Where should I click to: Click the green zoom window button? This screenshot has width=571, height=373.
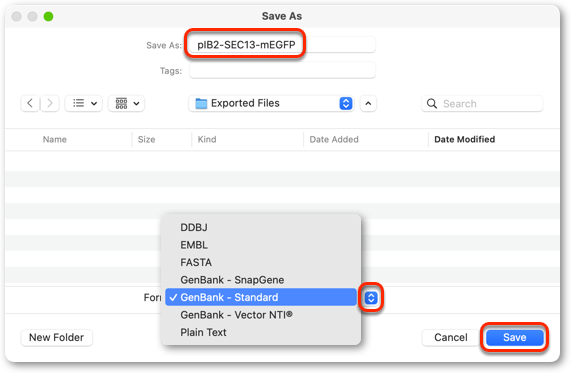(x=48, y=16)
